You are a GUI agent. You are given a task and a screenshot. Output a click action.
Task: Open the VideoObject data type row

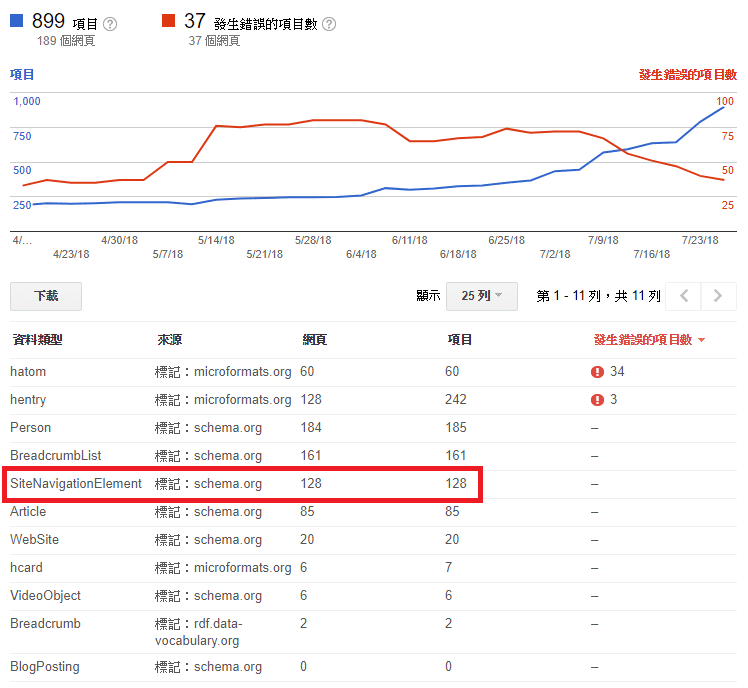45,596
